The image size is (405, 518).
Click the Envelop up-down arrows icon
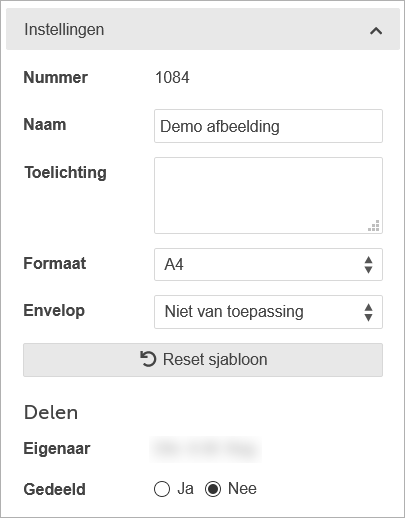coord(368,312)
